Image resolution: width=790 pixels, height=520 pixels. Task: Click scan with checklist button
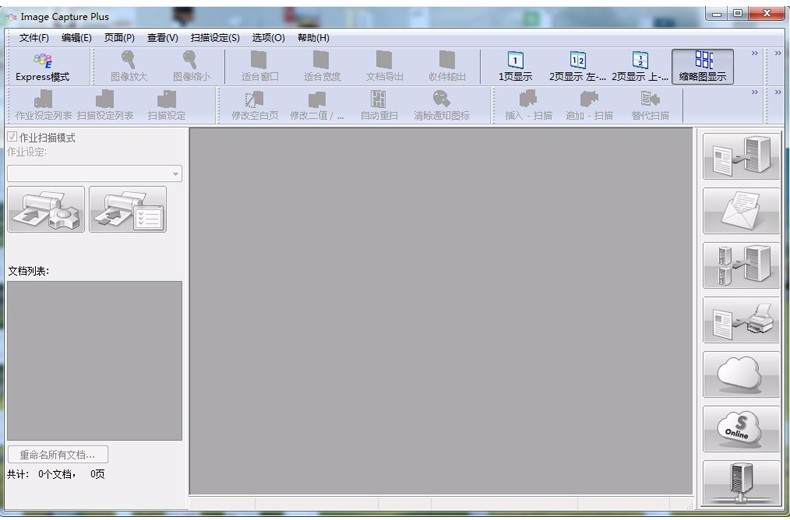(128, 209)
